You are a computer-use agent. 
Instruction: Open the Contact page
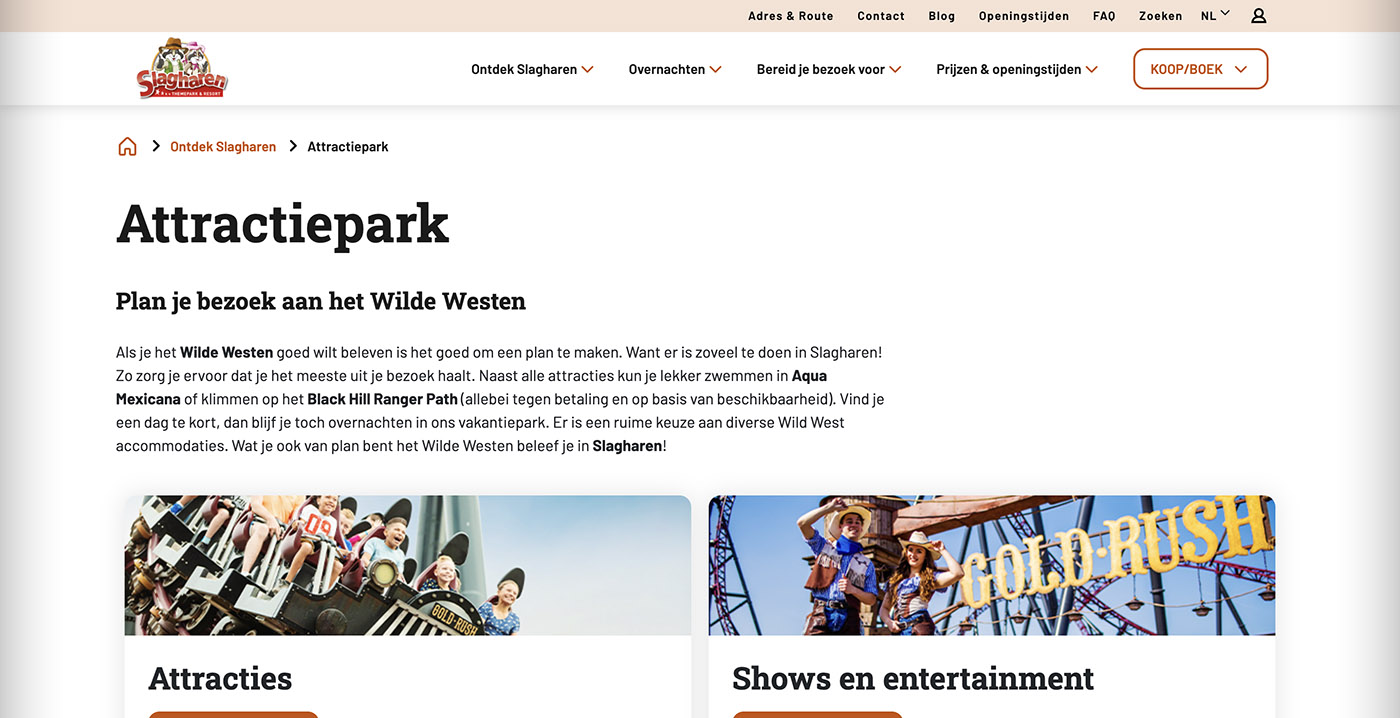pyautogui.click(x=881, y=16)
